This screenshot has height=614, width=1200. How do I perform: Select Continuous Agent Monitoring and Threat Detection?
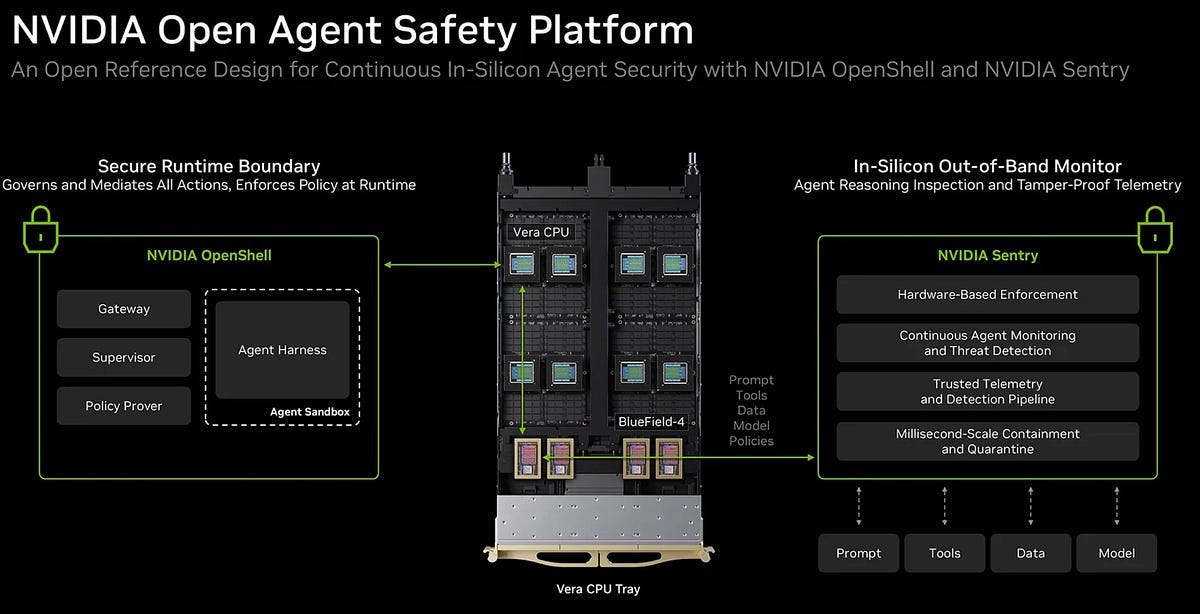coord(988,343)
